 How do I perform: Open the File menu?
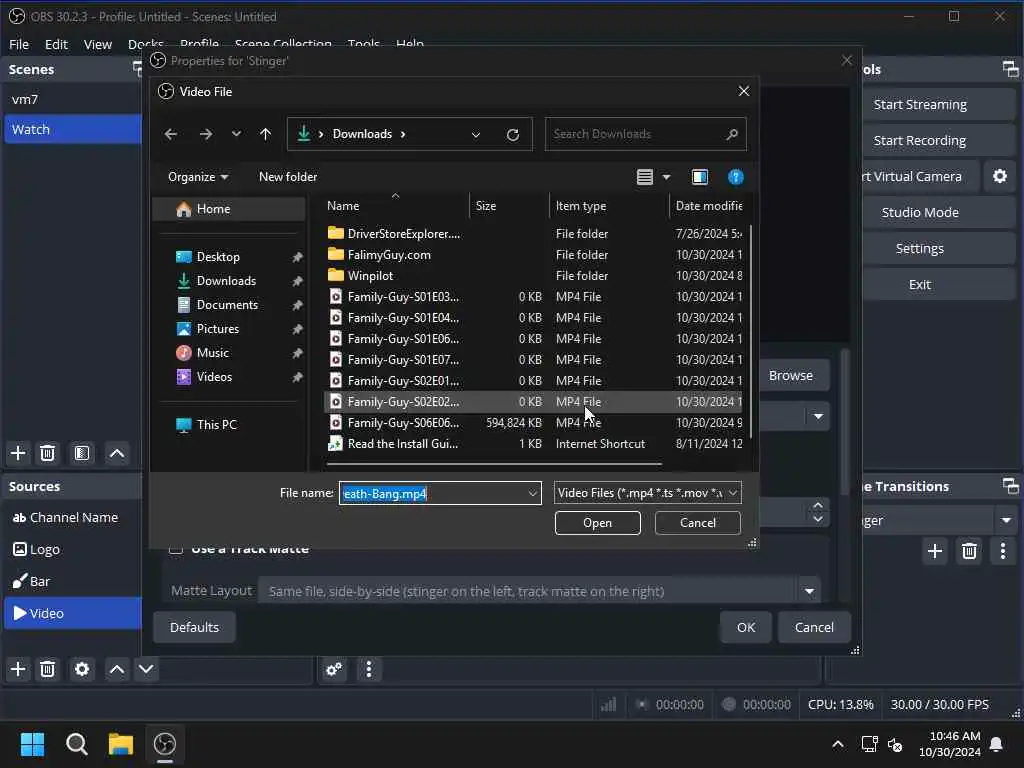coord(19,44)
